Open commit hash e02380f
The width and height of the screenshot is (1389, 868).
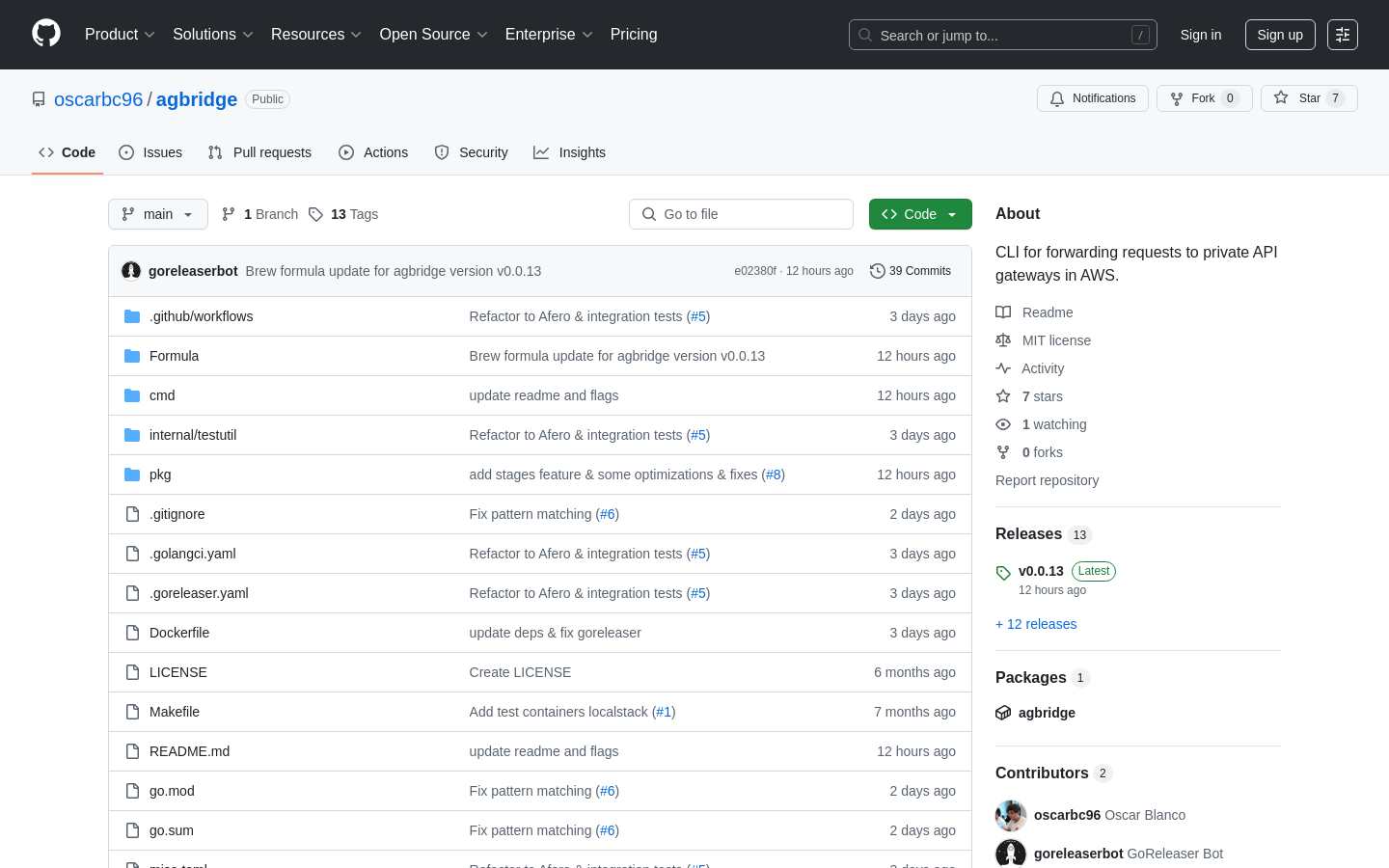coord(755,271)
